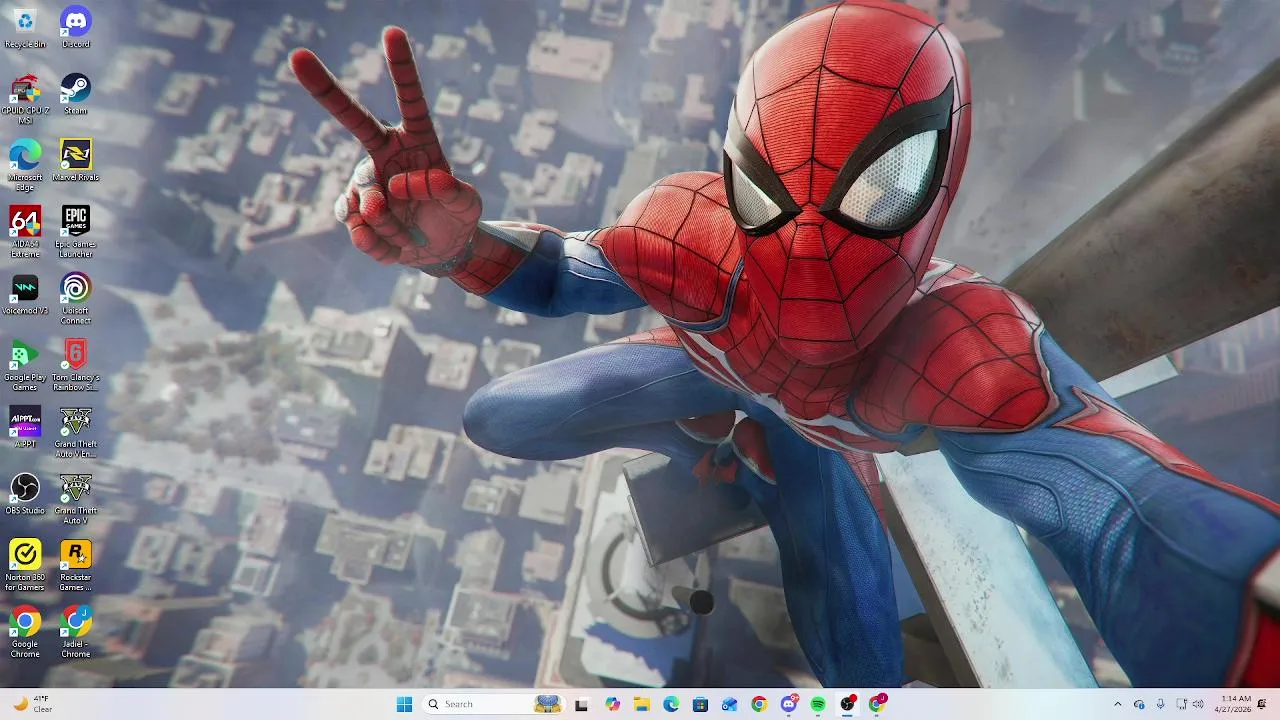1280x720 pixels.
Task: Open the Windows Start menu
Action: [x=404, y=704]
